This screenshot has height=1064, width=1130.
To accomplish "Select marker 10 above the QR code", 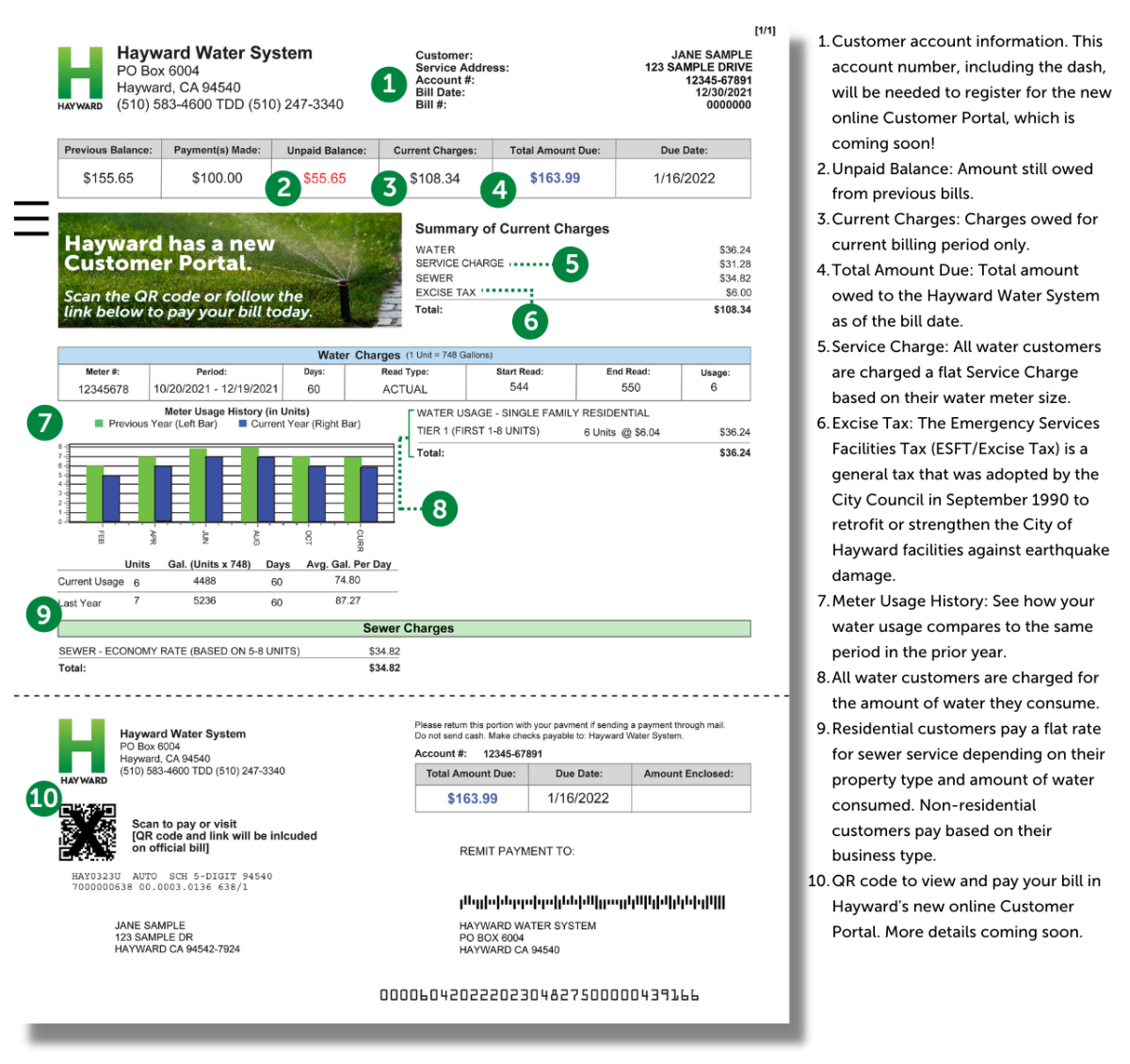I will (x=43, y=798).
